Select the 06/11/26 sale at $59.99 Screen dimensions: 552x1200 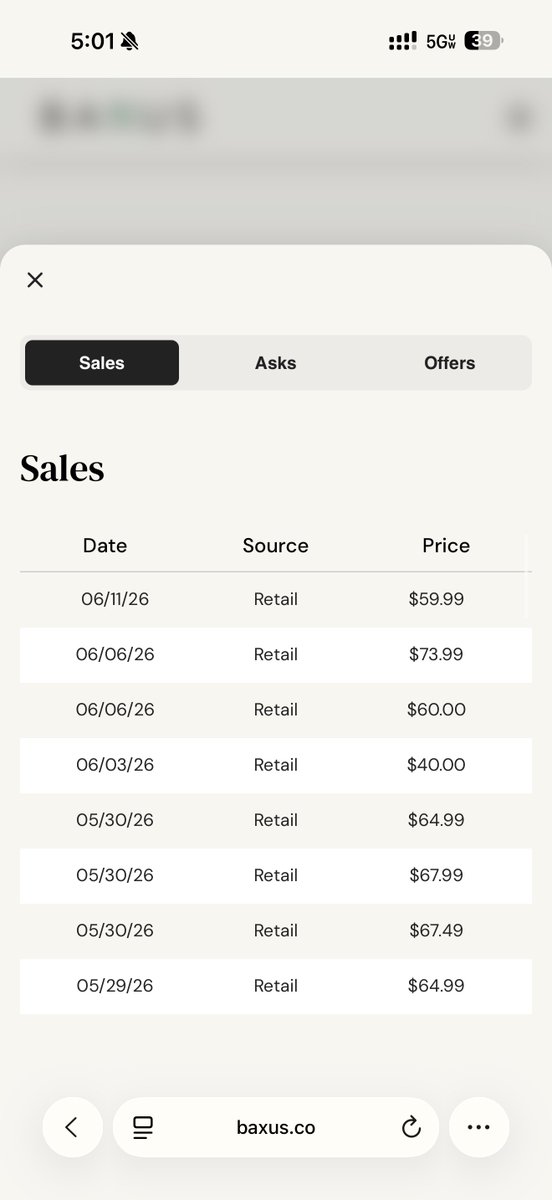tap(276, 600)
